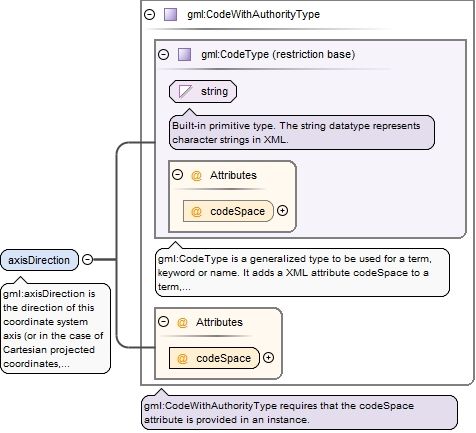Collapse the lower Attributes group
The image size is (476, 433).
click(163, 322)
